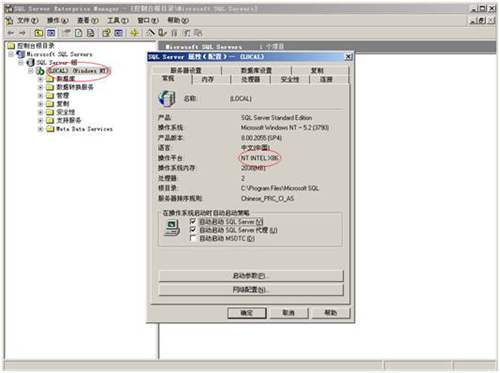Switch to the 处理器 tab
The width and height of the screenshot is (500, 373).
250,79
